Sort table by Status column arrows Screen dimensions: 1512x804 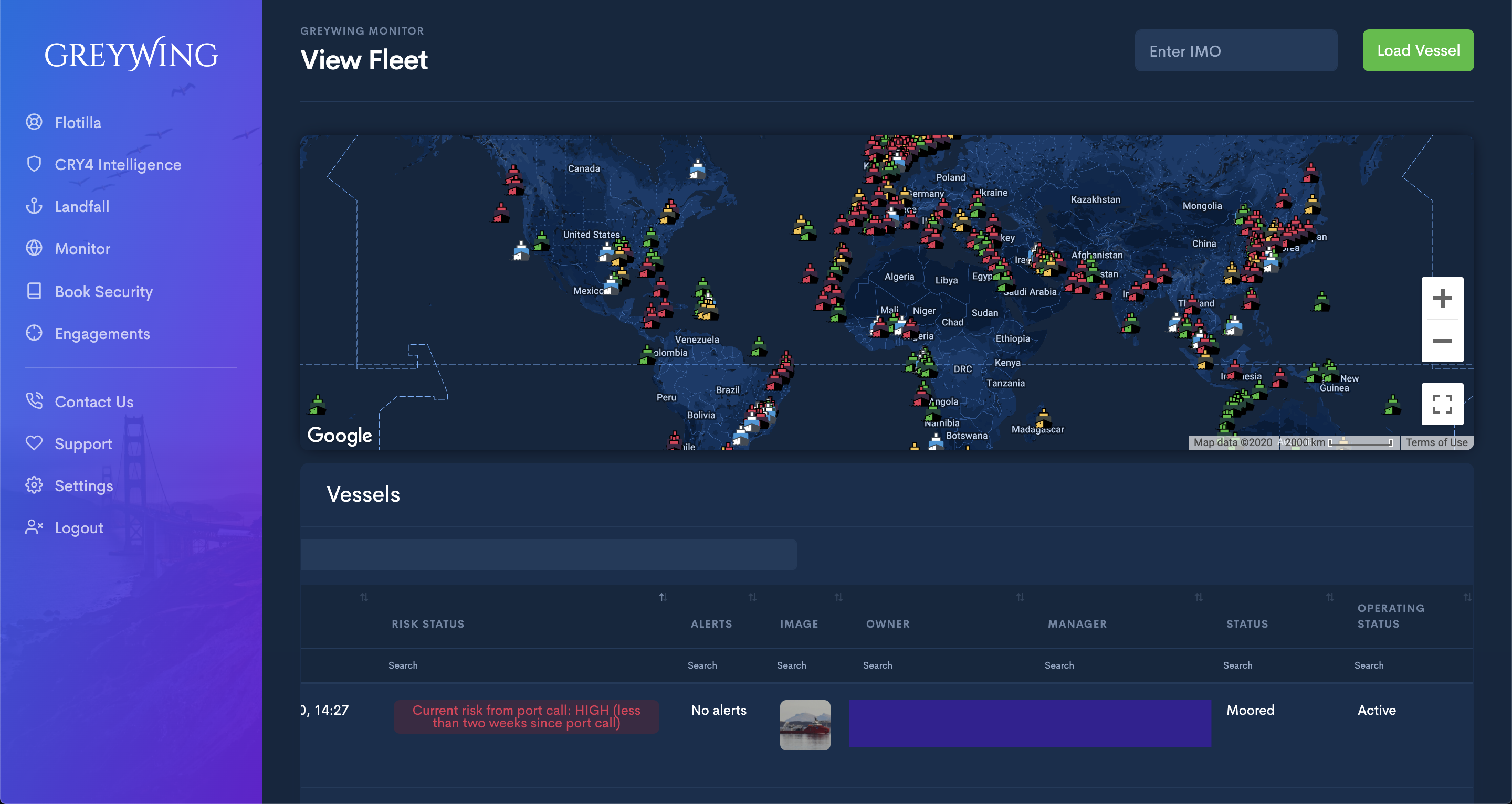[1330, 597]
